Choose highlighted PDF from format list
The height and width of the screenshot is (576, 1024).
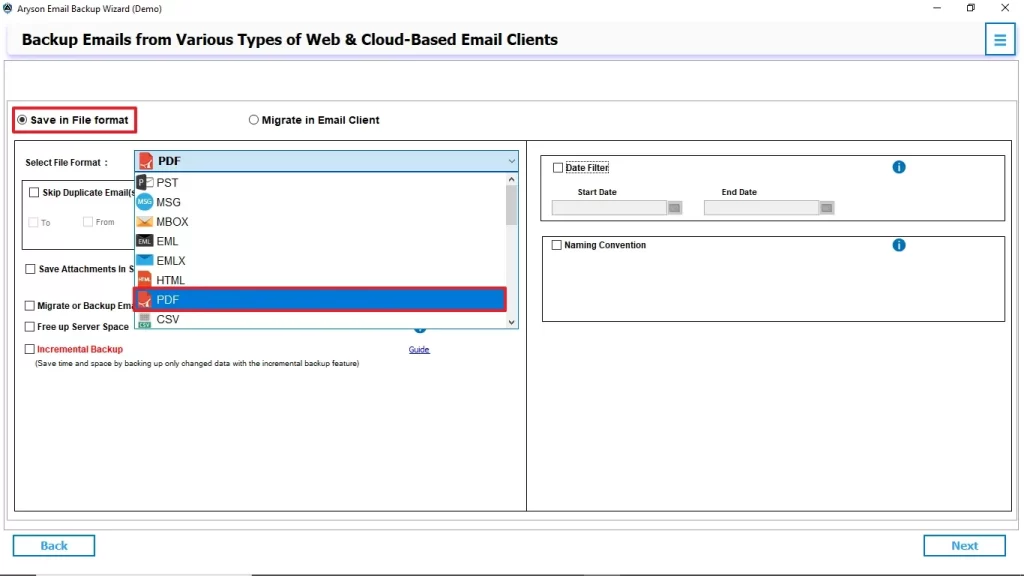320,300
